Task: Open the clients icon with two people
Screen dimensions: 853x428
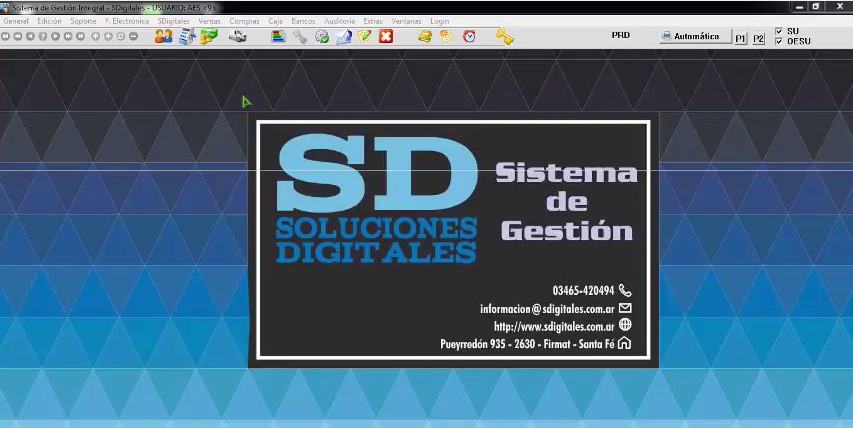Action: pos(163,36)
